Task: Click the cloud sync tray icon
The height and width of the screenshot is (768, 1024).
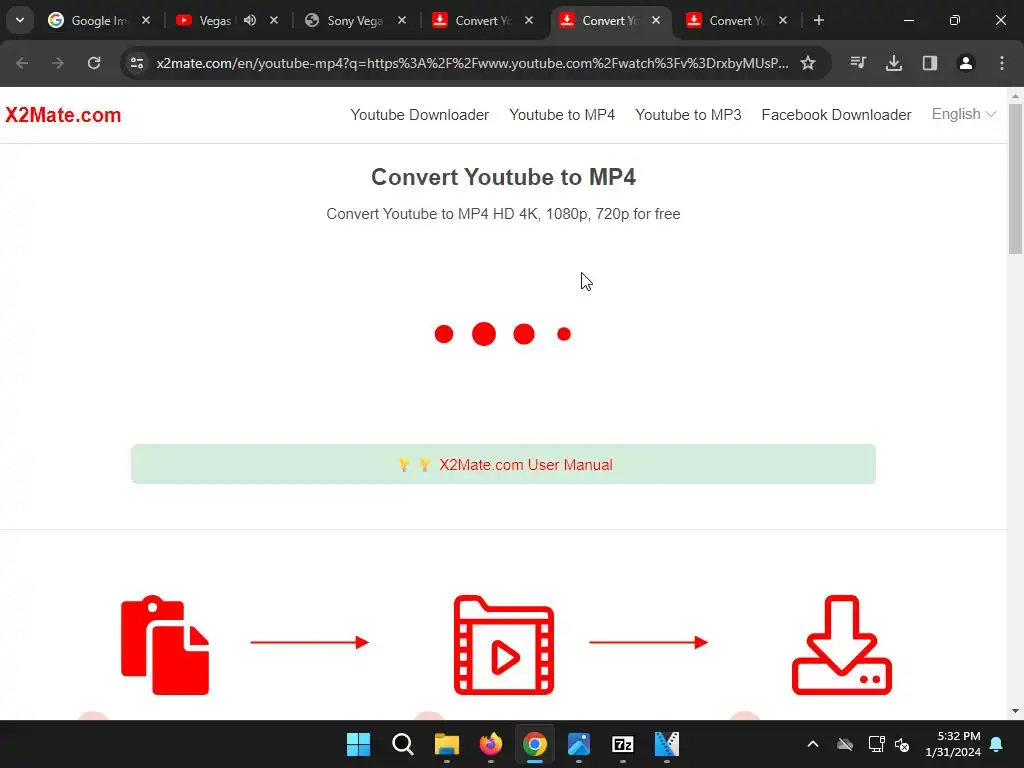Action: point(845,744)
